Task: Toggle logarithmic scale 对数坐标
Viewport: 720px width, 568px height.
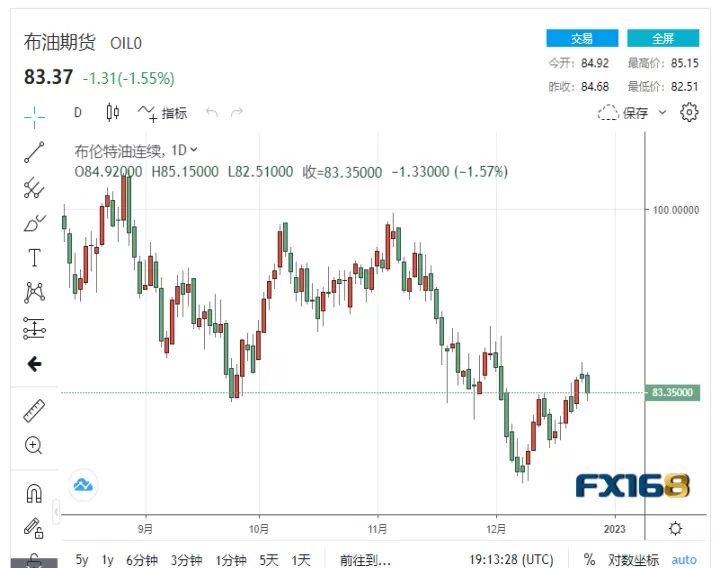Action: point(633,560)
